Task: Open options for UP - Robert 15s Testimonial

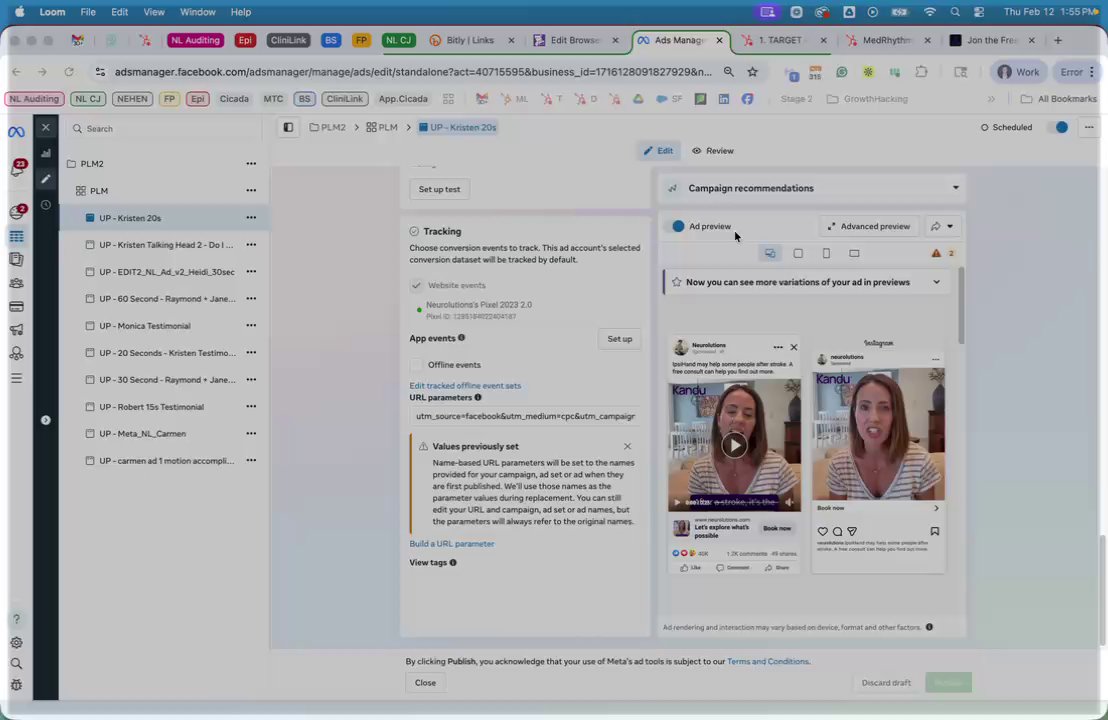Action: point(251,407)
